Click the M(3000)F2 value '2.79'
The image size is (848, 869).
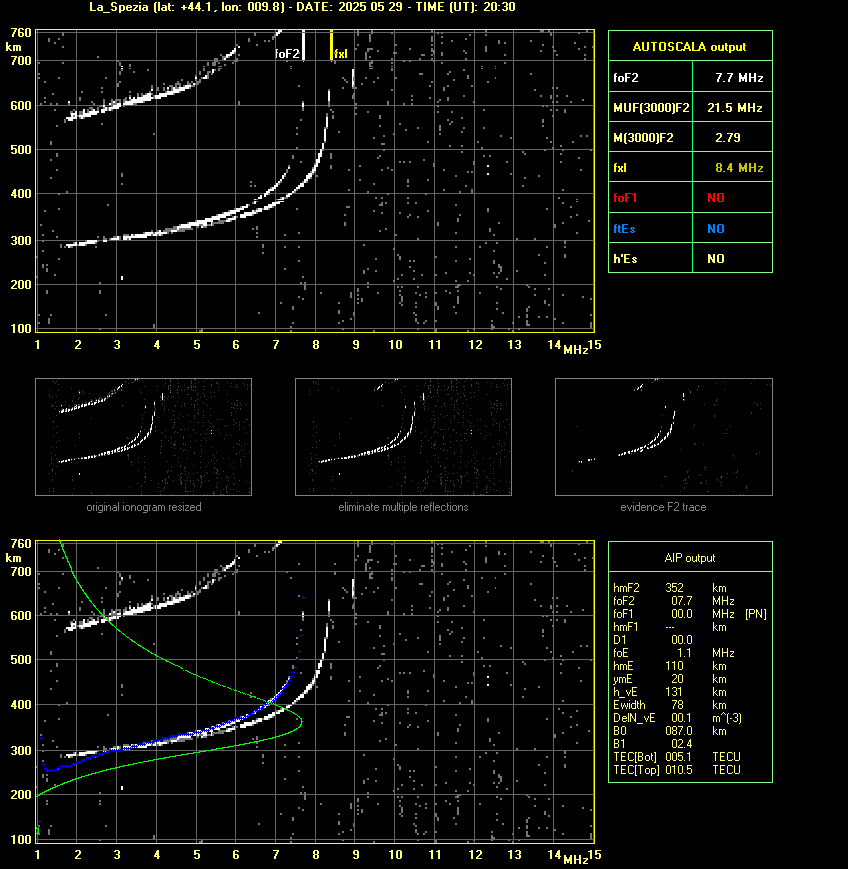[x=728, y=137]
